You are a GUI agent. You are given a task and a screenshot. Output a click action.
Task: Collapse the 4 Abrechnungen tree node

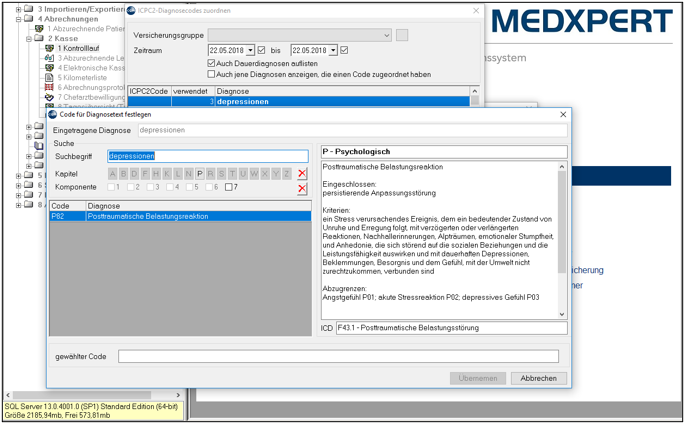pos(18,19)
